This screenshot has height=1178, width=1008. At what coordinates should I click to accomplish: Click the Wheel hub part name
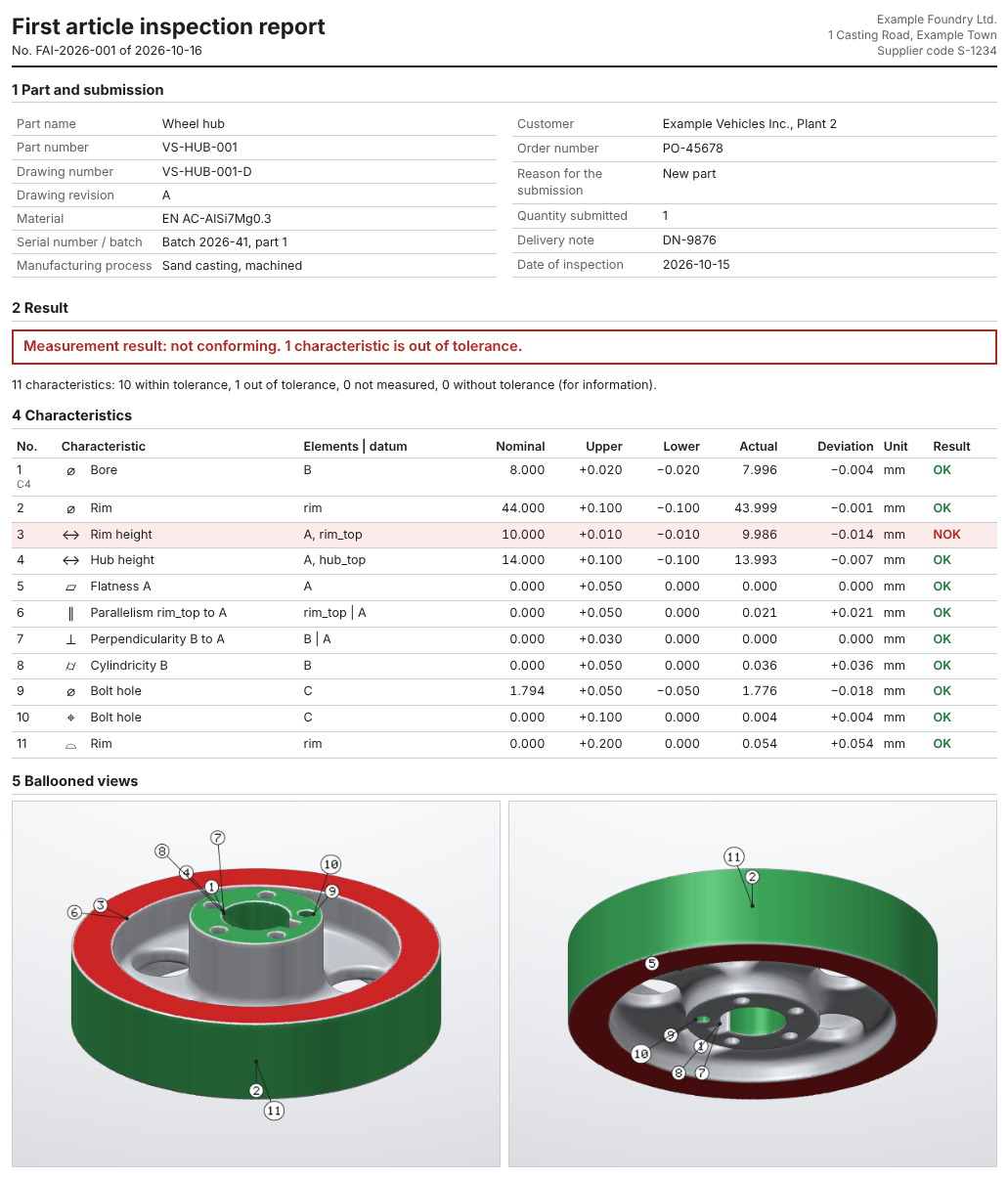click(x=194, y=124)
